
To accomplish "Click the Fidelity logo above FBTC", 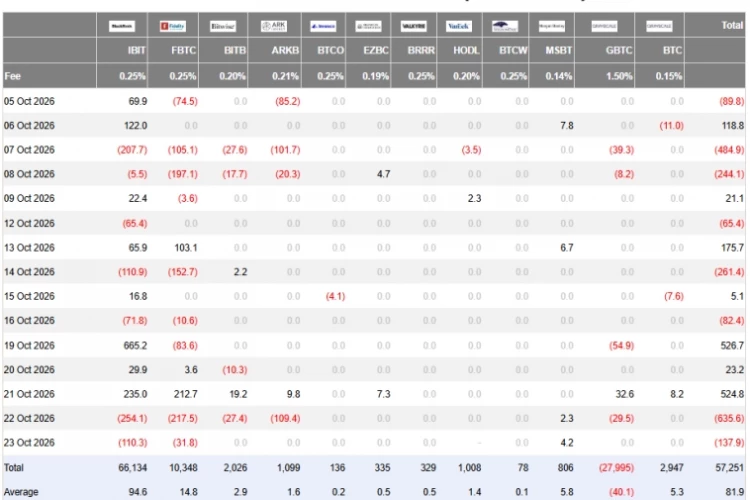I will 173,26.
